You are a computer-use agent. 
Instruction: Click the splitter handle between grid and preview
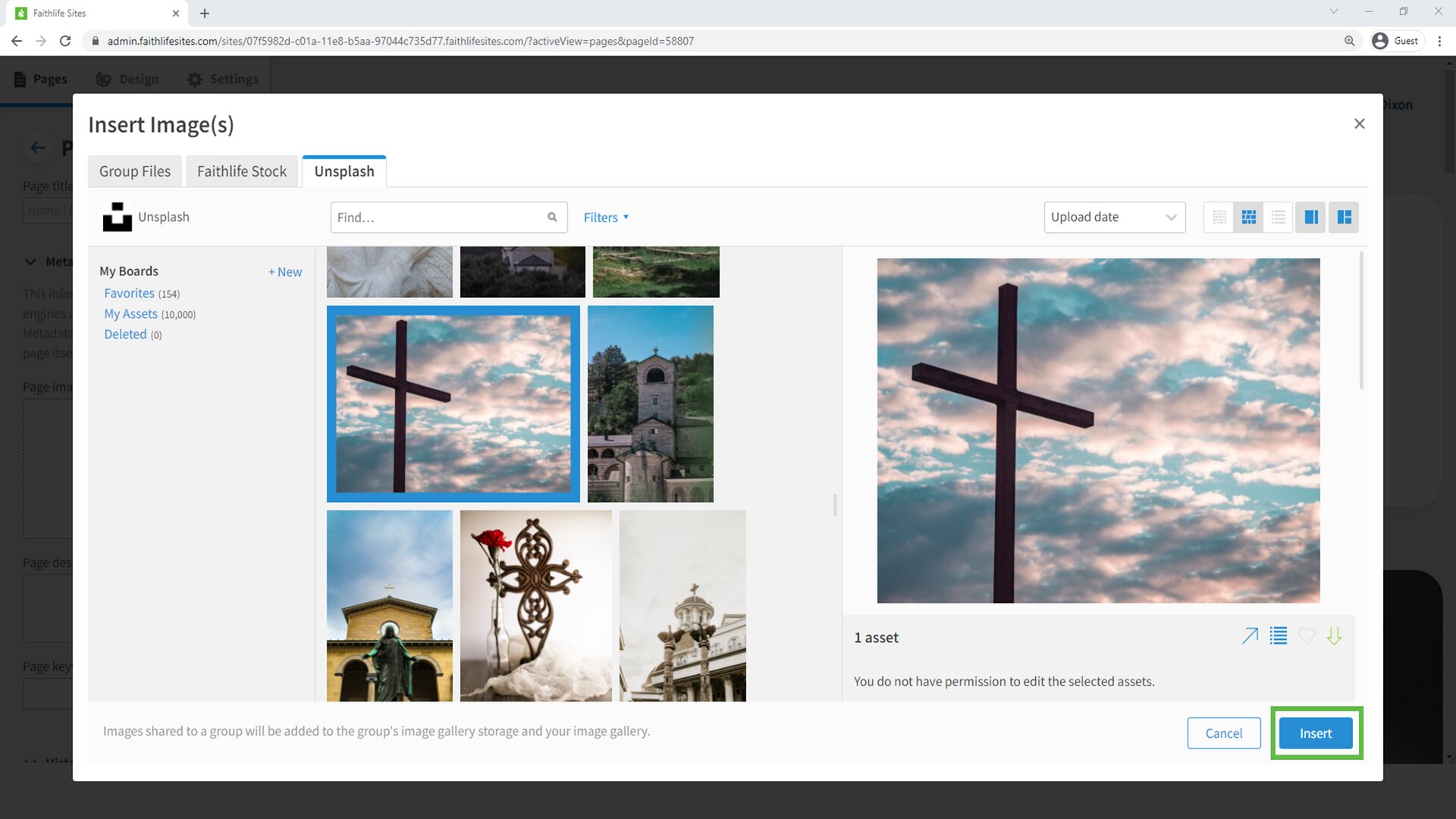(835, 505)
